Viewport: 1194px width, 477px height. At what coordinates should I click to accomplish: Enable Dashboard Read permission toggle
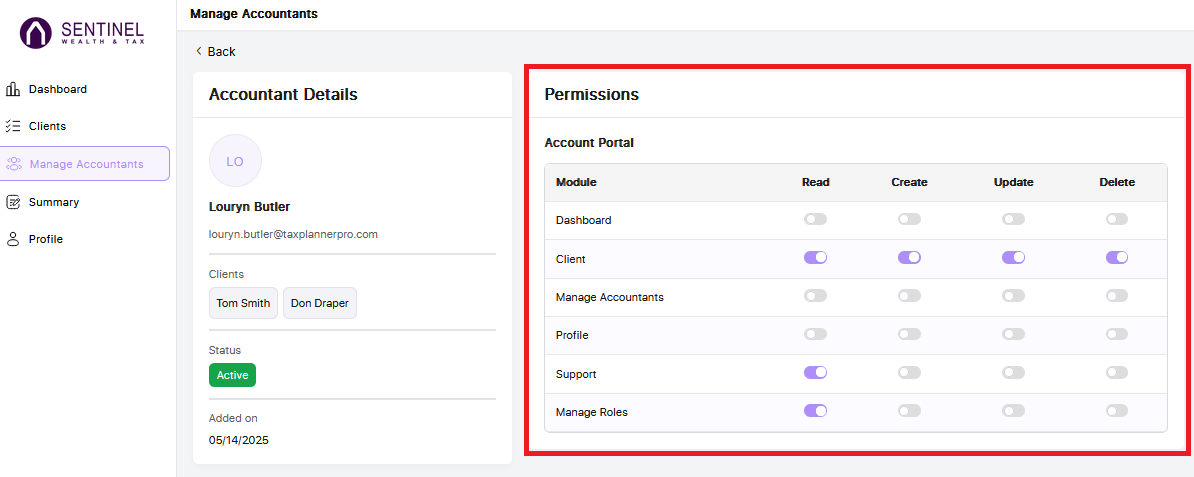(816, 219)
